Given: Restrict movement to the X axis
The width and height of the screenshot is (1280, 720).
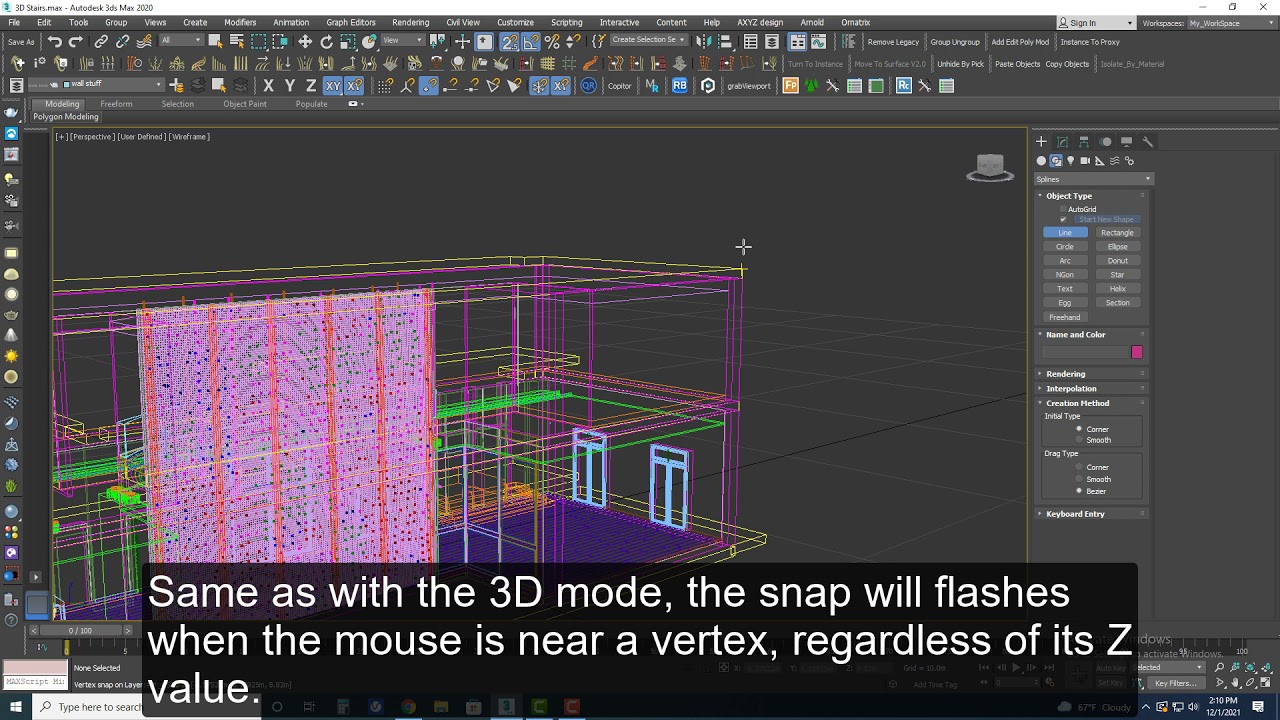Looking at the screenshot, I should pyautogui.click(x=268, y=86).
